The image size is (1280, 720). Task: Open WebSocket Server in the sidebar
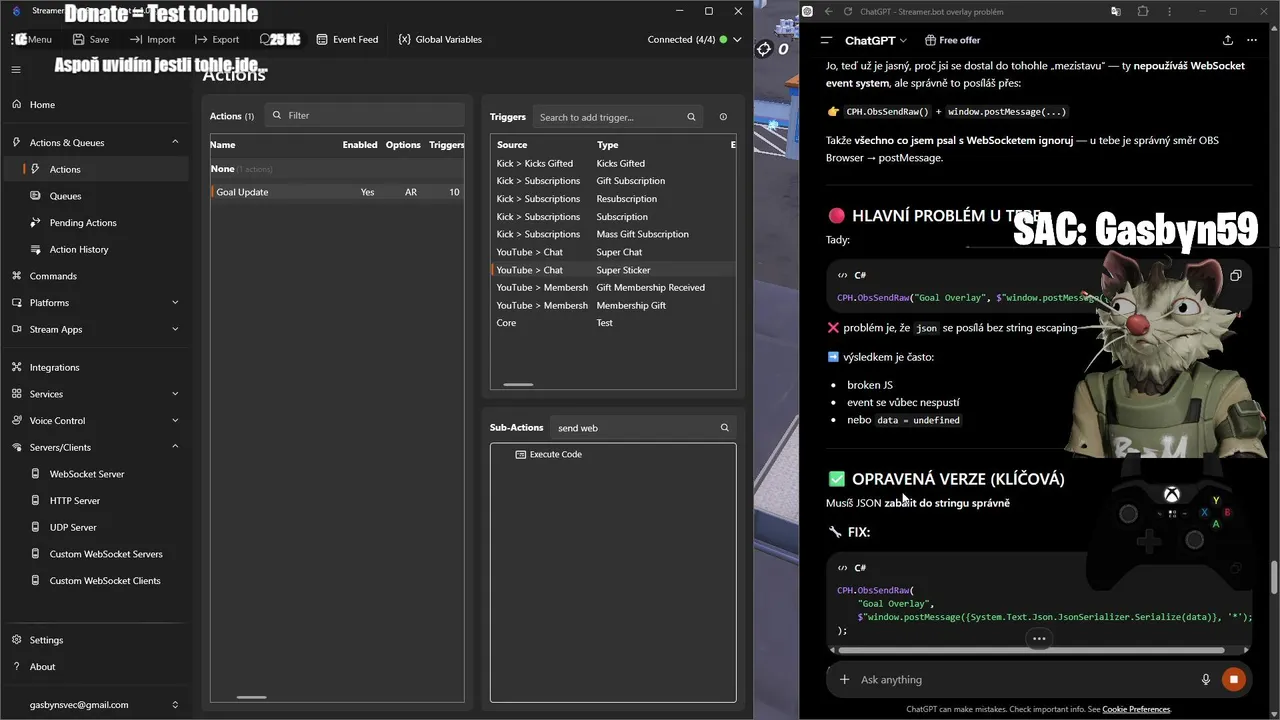click(87, 474)
